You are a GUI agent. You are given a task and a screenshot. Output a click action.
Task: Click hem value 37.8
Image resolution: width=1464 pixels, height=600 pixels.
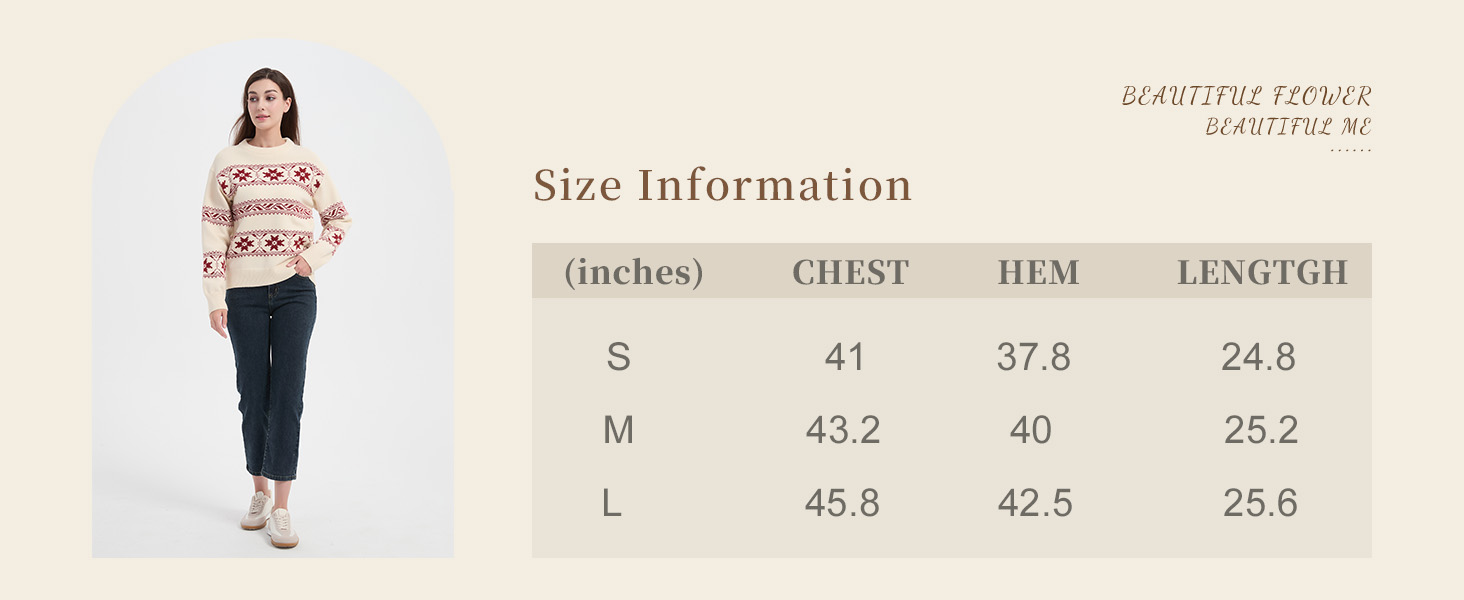(x=1033, y=357)
